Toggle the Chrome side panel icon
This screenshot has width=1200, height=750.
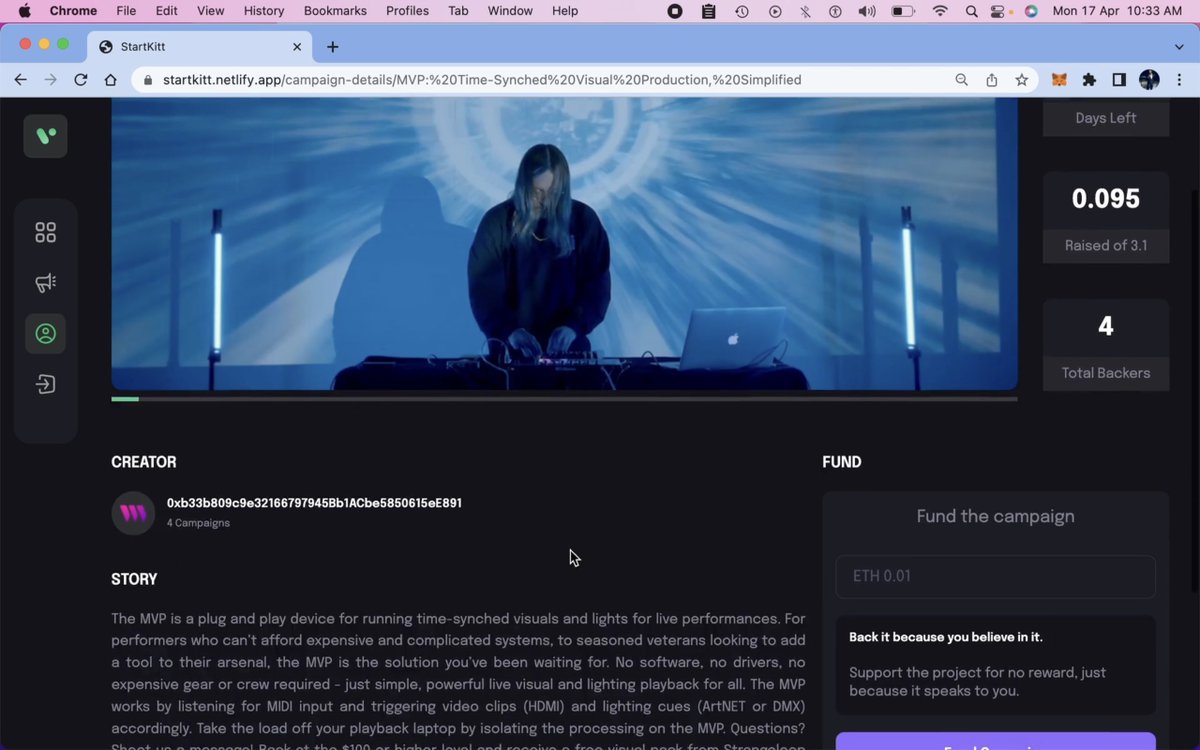pyautogui.click(x=1119, y=80)
